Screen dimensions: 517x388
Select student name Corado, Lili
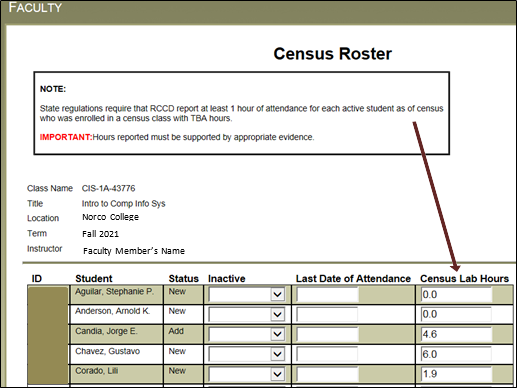[x=97, y=371]
